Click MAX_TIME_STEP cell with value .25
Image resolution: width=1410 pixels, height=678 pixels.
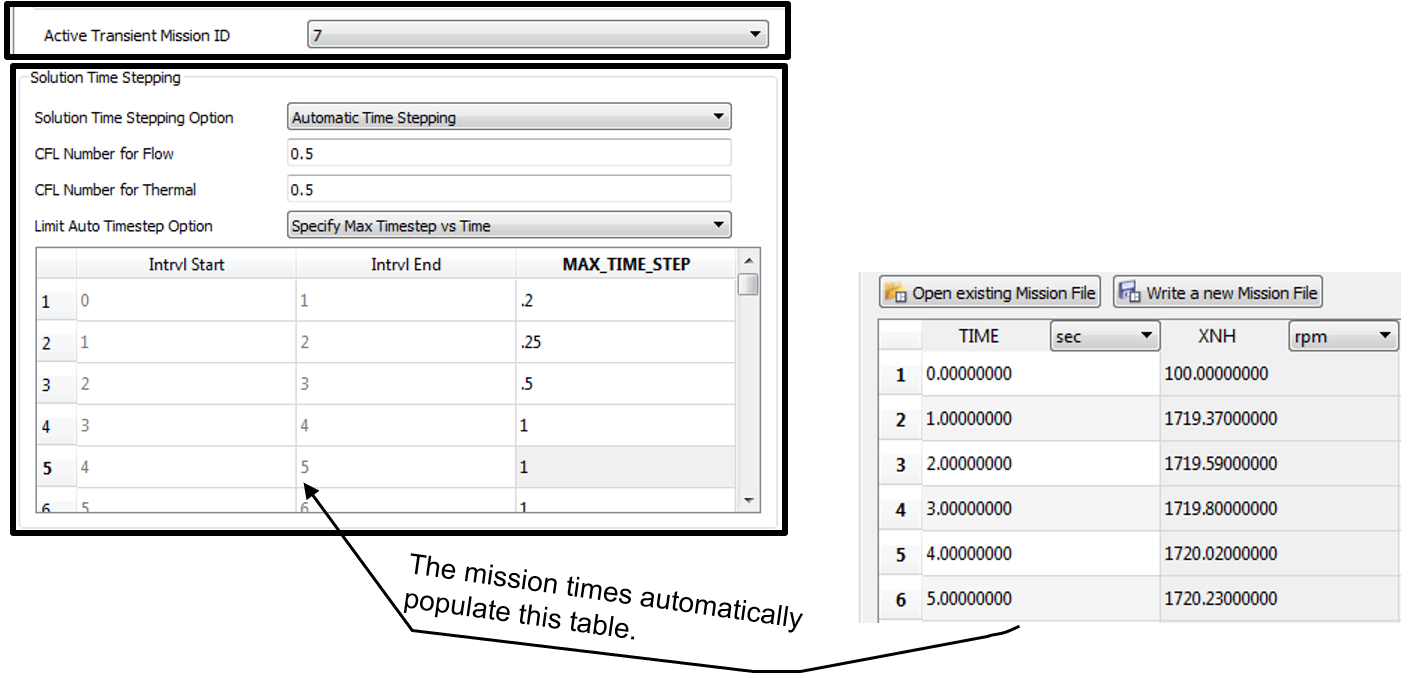626,342
